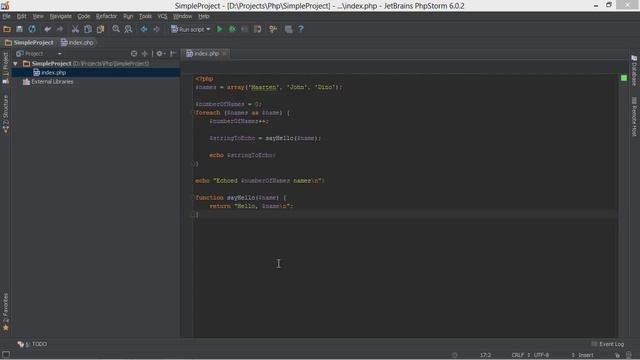This screenshot has height=360, width=640.
Task: Toggle the Database tool window side tab
Action: click(x=634, y=70)
